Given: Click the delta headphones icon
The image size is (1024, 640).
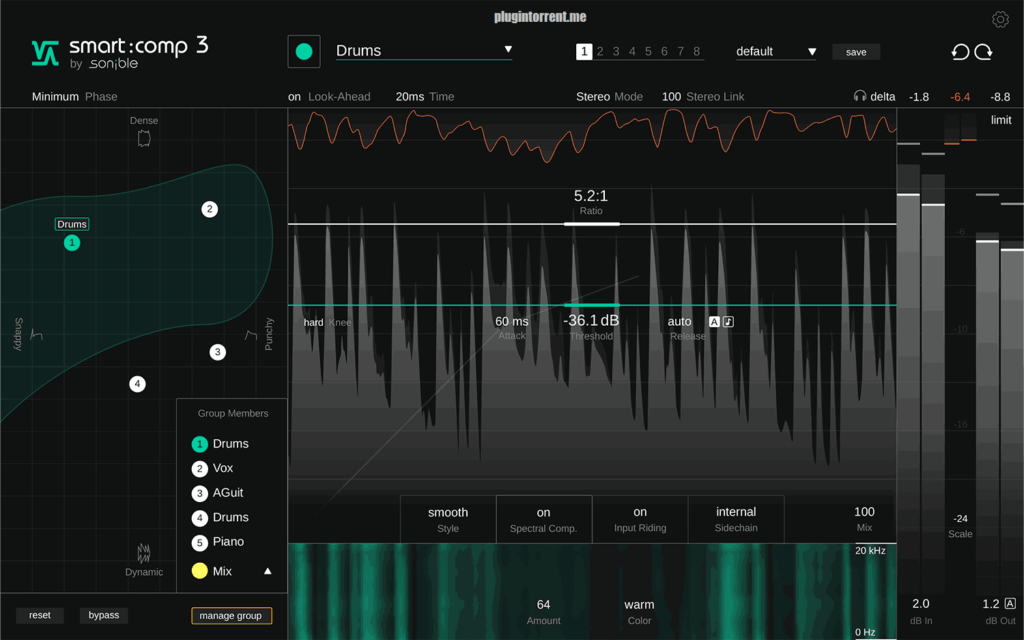Looking at the screenshot, I should tap(859, 96).
